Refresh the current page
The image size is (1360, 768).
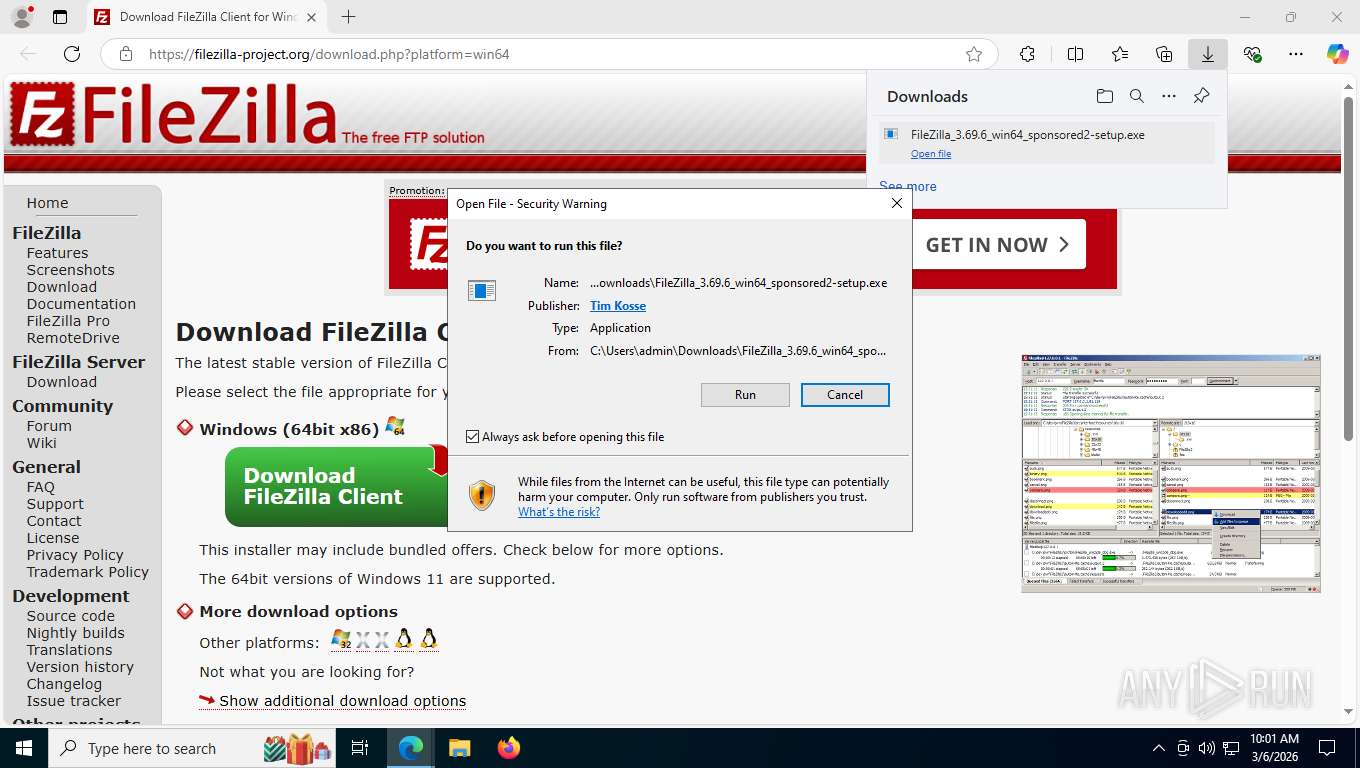(72, 54)
